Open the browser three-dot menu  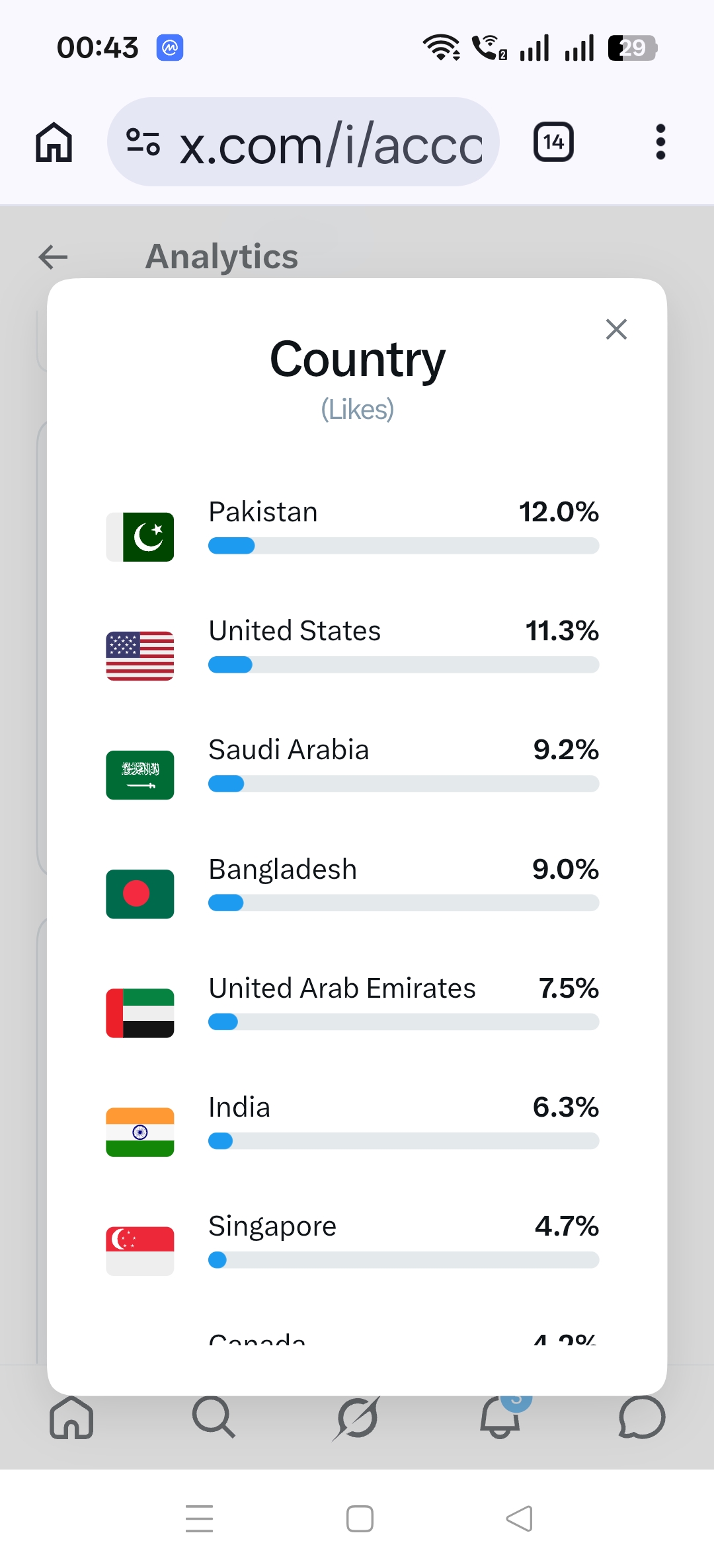point(660,142)
